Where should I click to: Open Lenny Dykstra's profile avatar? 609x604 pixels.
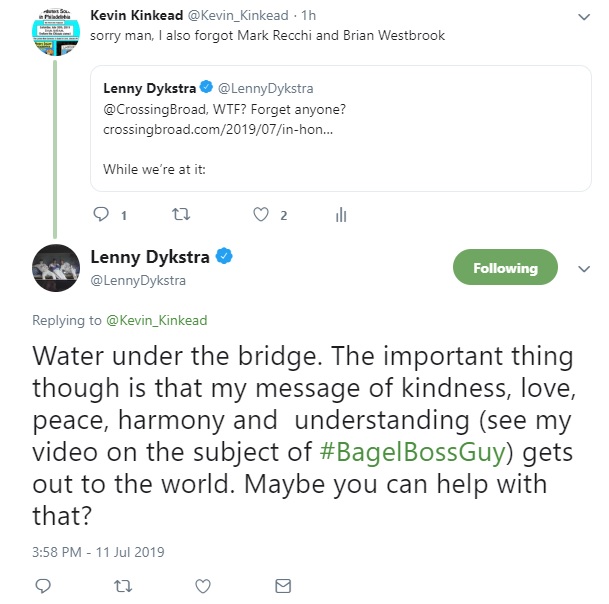pyautogui.click(x=56, y=267)
